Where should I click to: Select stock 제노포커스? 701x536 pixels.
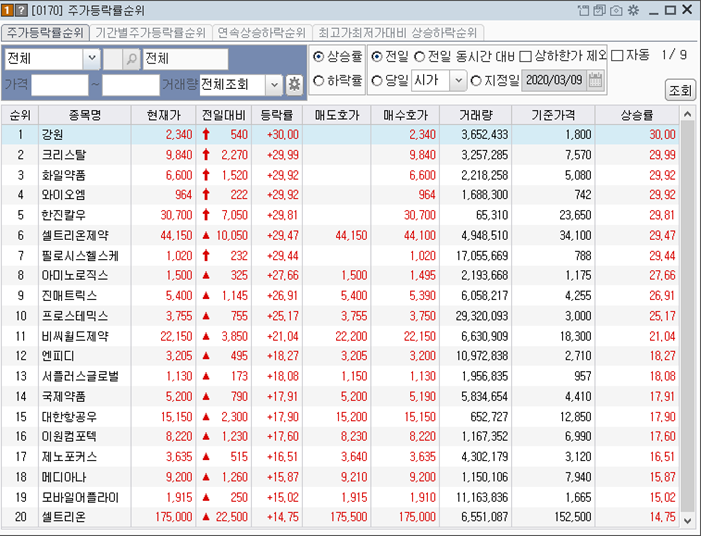tap(69, 456)
